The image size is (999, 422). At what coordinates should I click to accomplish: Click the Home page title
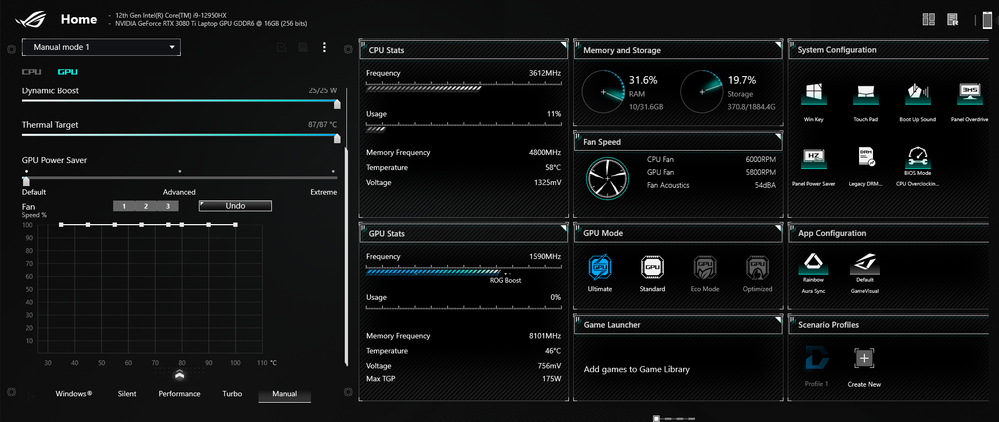pyautogui.click(x=79, y=20)
